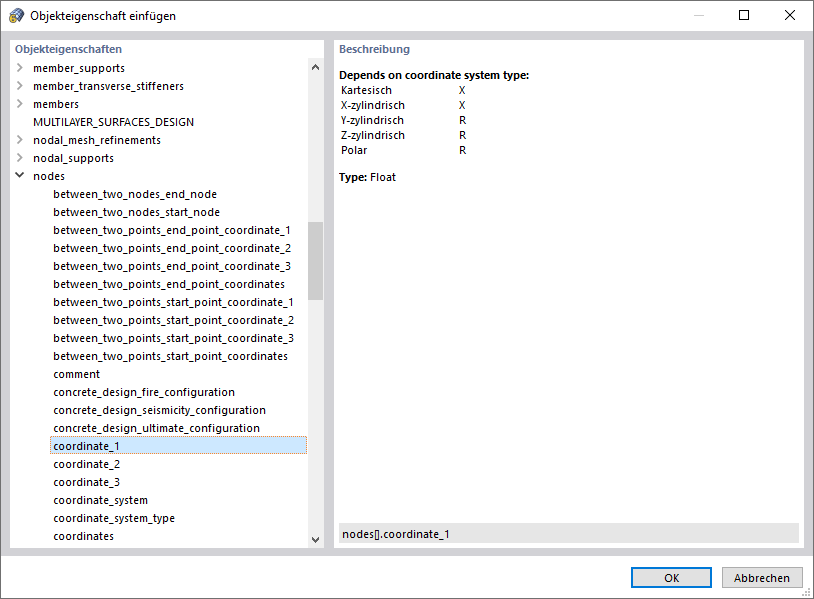814x599 pixels.
Task: Expand the member_transverse_stiffeners node
Action: pos(20,86)
